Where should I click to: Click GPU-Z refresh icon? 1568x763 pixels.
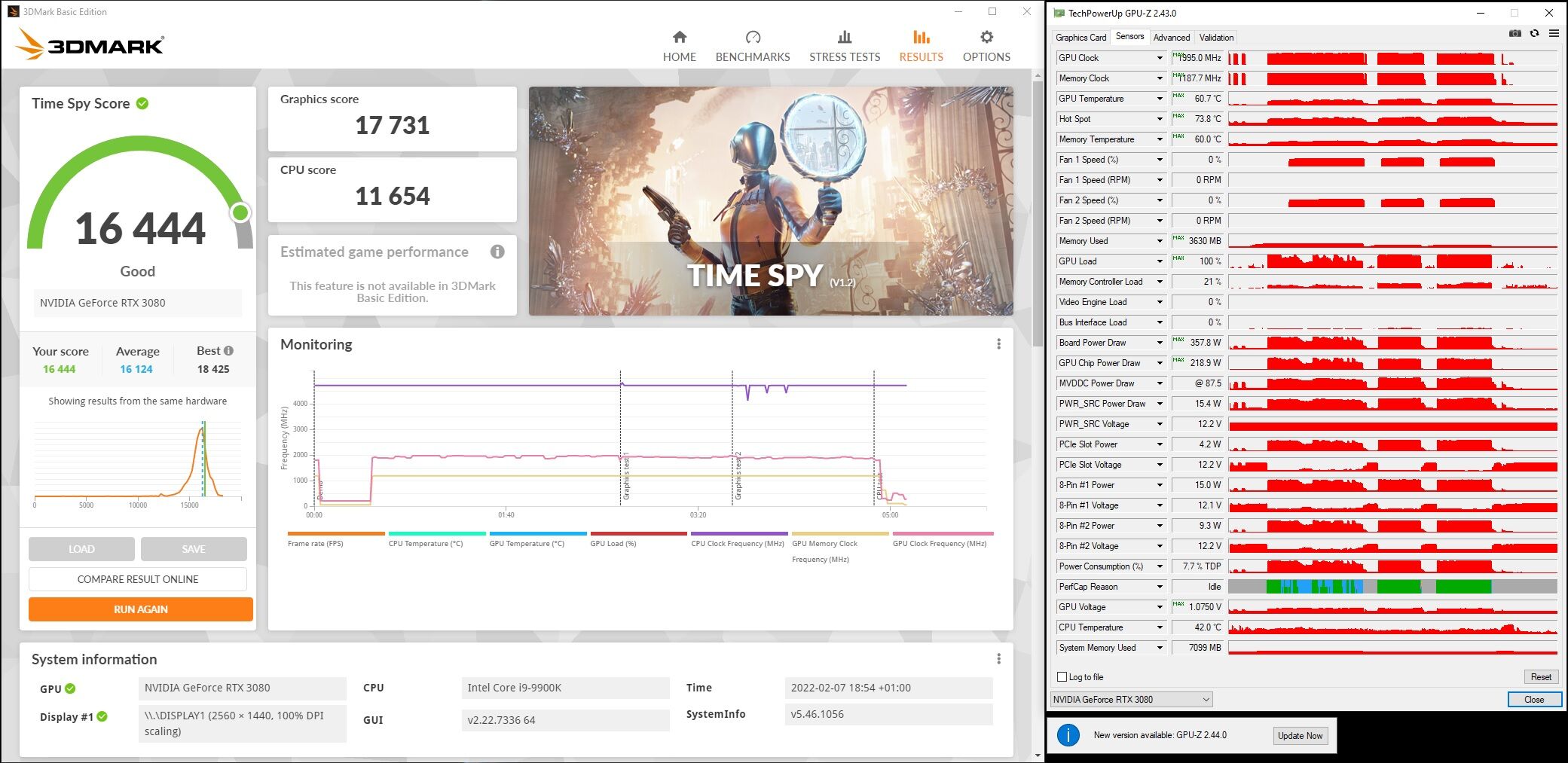pos(1534,34)
